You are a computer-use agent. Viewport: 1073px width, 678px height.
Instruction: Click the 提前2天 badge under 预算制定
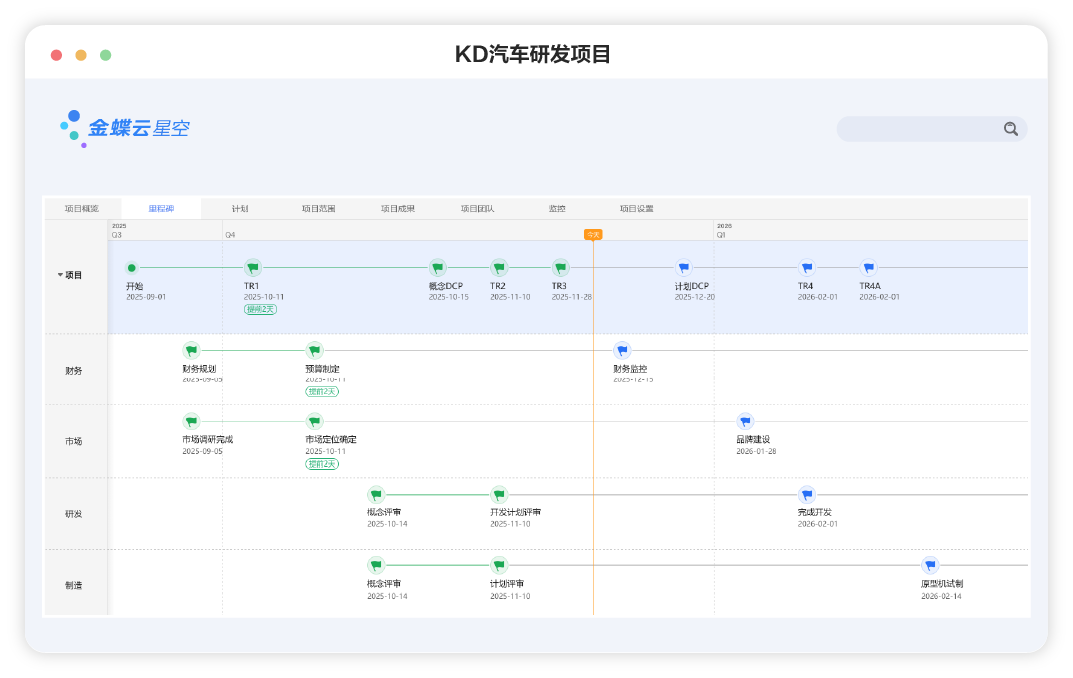coord(323,390)
